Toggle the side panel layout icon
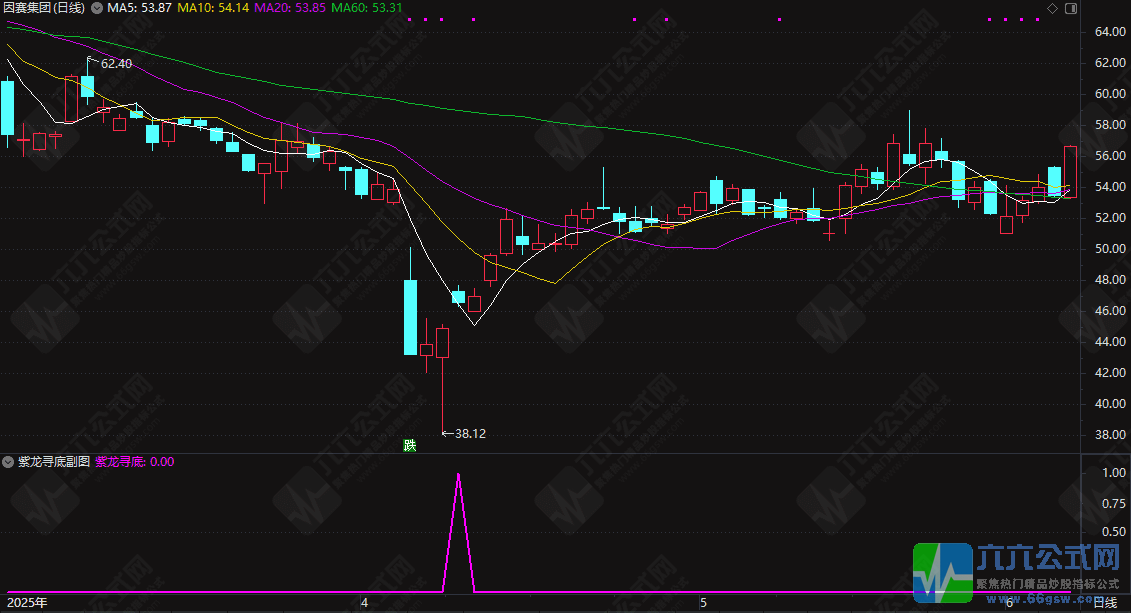 click(x=1070, y=8)
